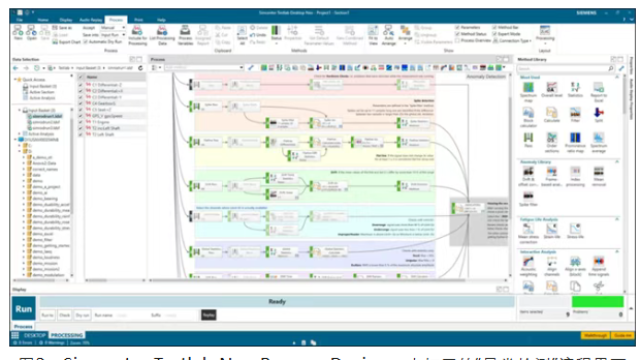Toggle Method Status checkbox
Image resolution: width=640 pixels, height=360 pixels.
coord(458,34)
